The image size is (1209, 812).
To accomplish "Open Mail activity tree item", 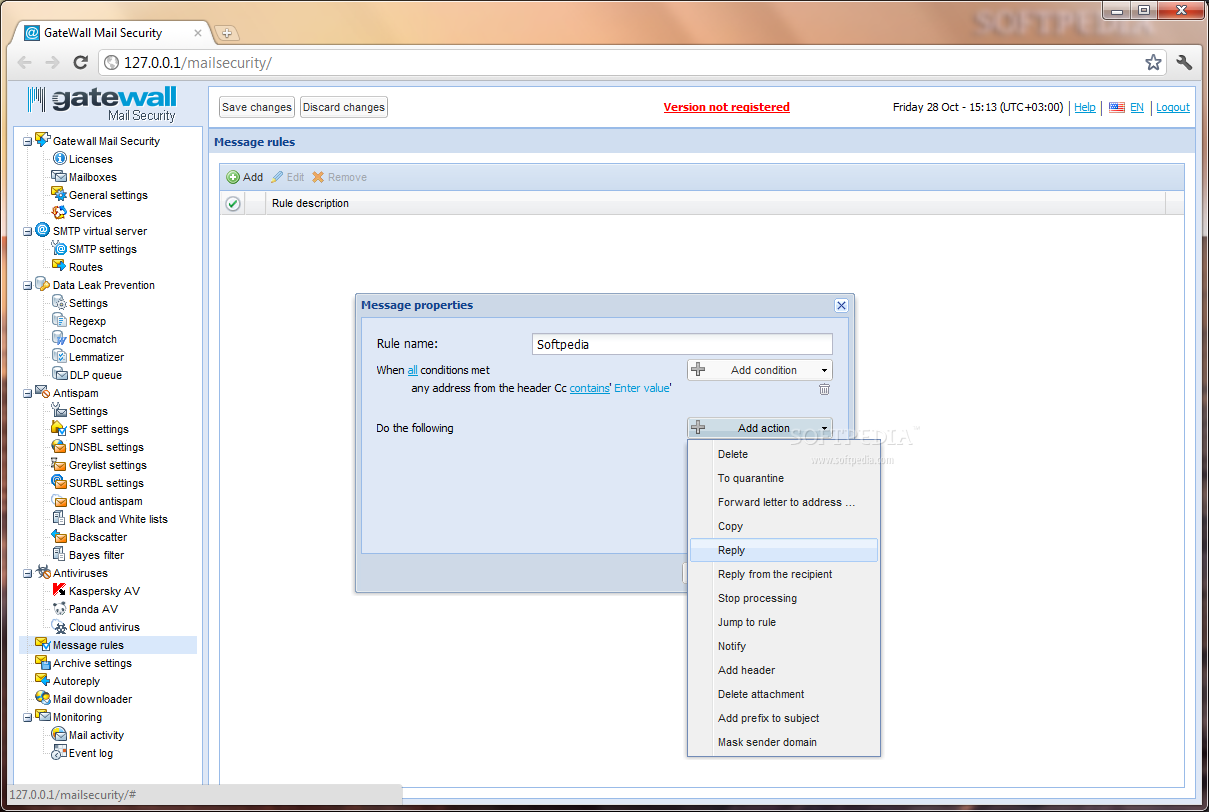I will (x=96, y=735).
